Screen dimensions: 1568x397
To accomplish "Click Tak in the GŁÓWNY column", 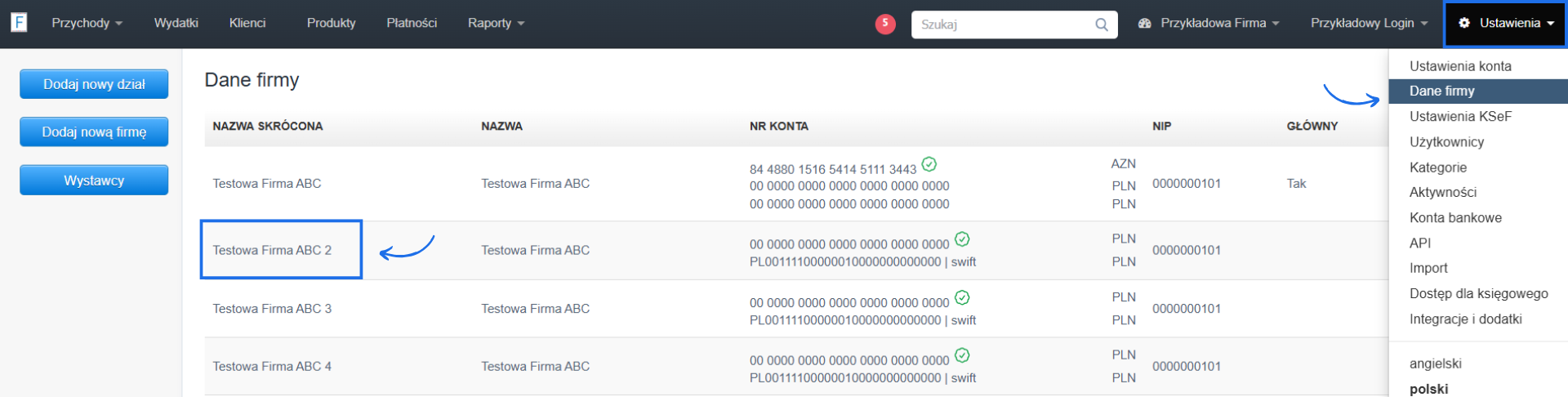I will (x=1296, y=184).
